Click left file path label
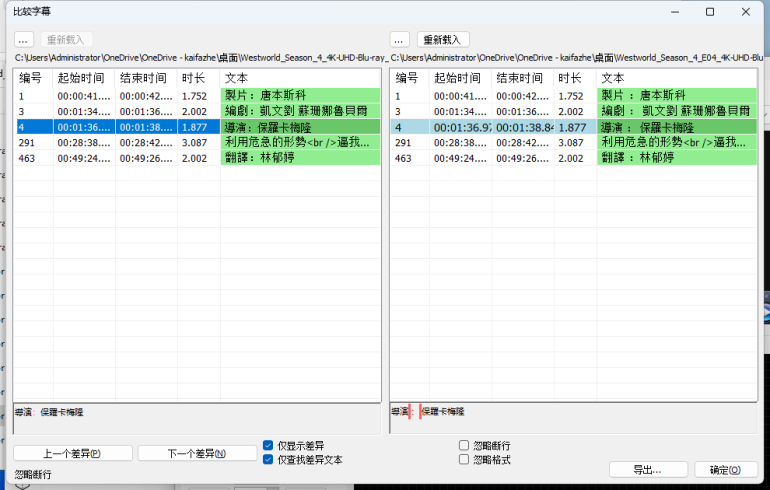Image resolution: width=770 pixels, height=490 pixels. point(201,57)
